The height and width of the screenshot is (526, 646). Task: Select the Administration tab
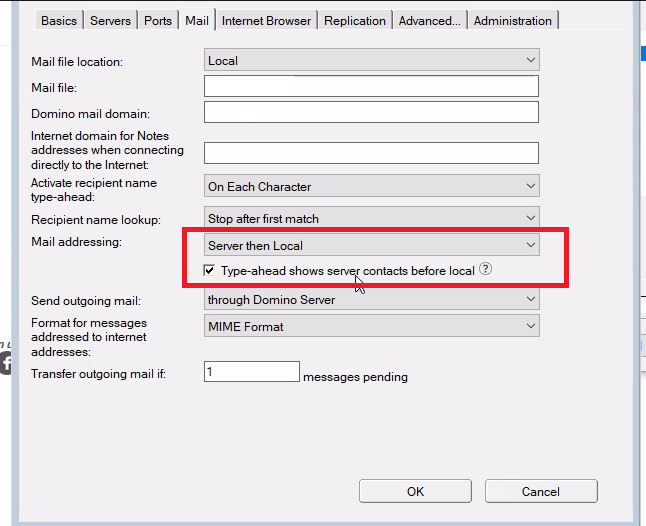[512, 21]
